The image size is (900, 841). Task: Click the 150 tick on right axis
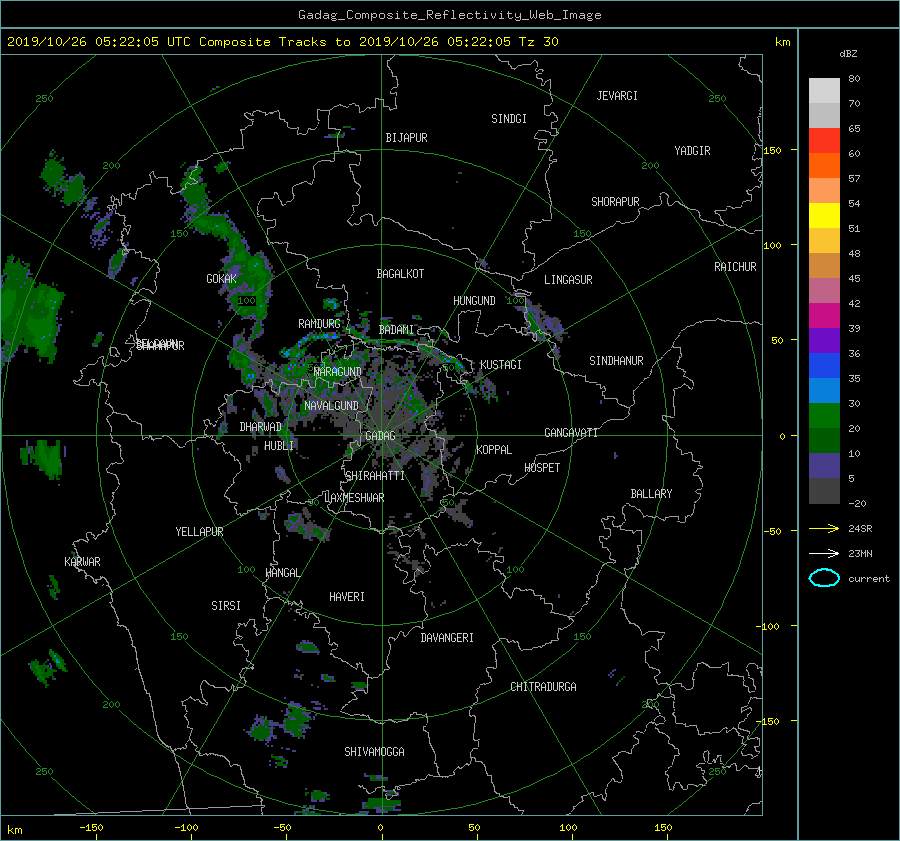[x=773, y=150]
